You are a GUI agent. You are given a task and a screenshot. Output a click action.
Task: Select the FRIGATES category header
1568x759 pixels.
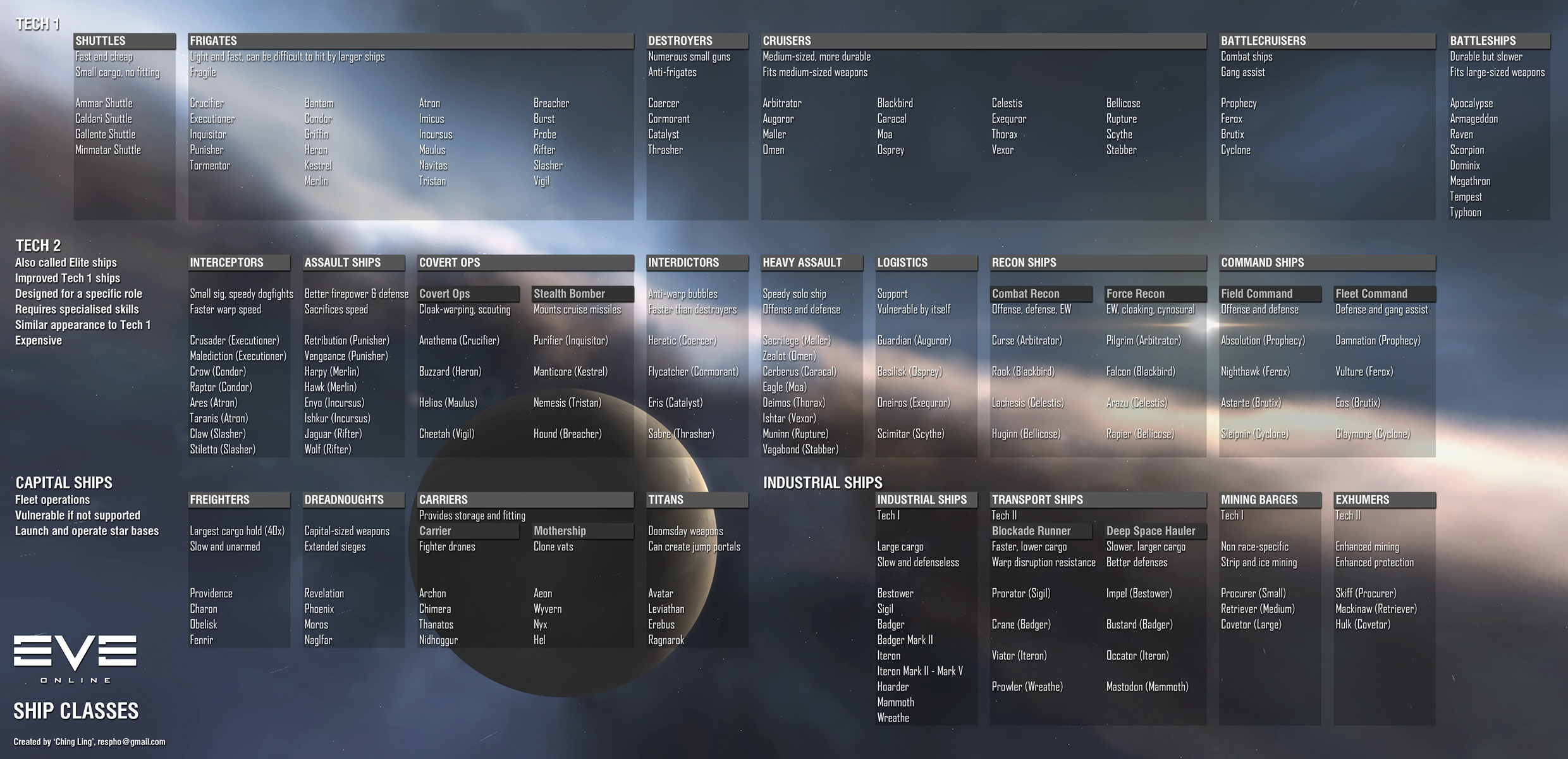click(214, 41)
